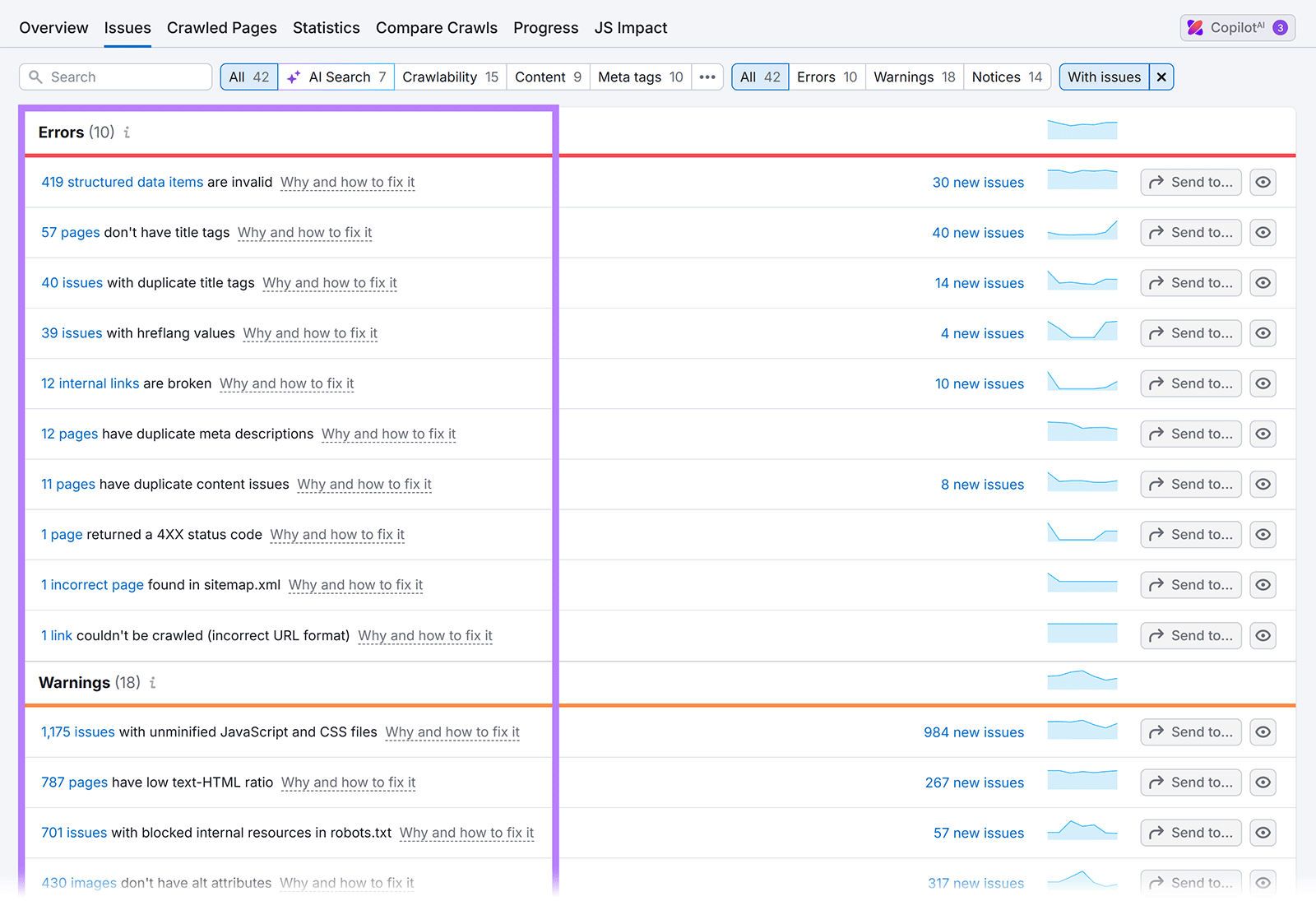Filter issues by Errors only
The height and width of the screenshot is (901, 1316).
[826, 77]
